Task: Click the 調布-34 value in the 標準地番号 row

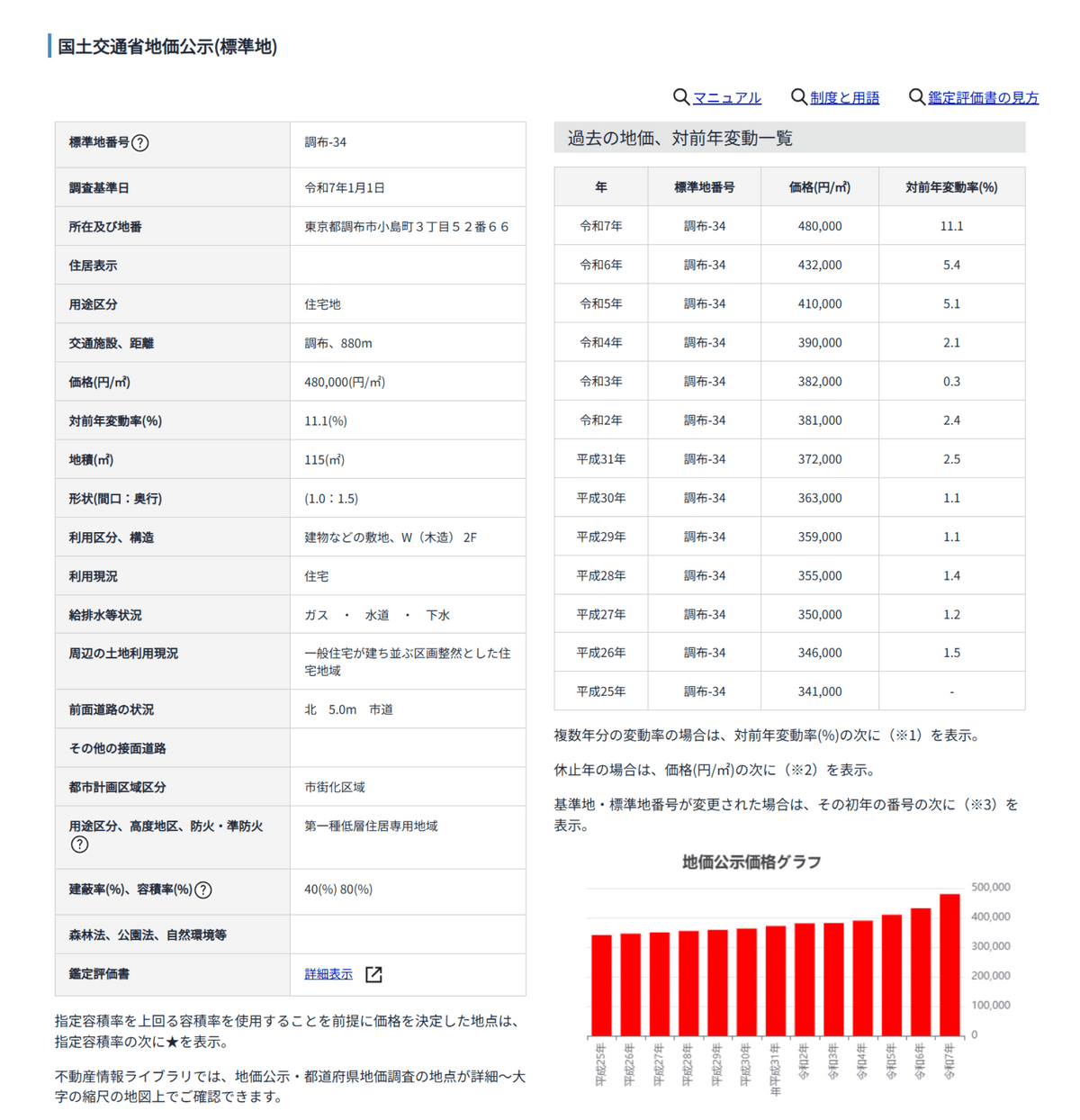Action: click(325, 142)
